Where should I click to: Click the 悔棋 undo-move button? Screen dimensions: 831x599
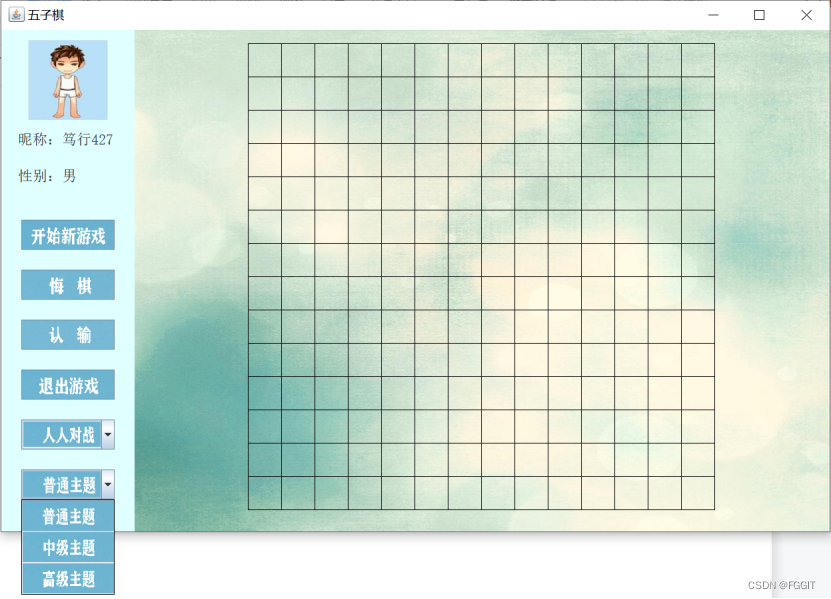click(x=67, y=285)
